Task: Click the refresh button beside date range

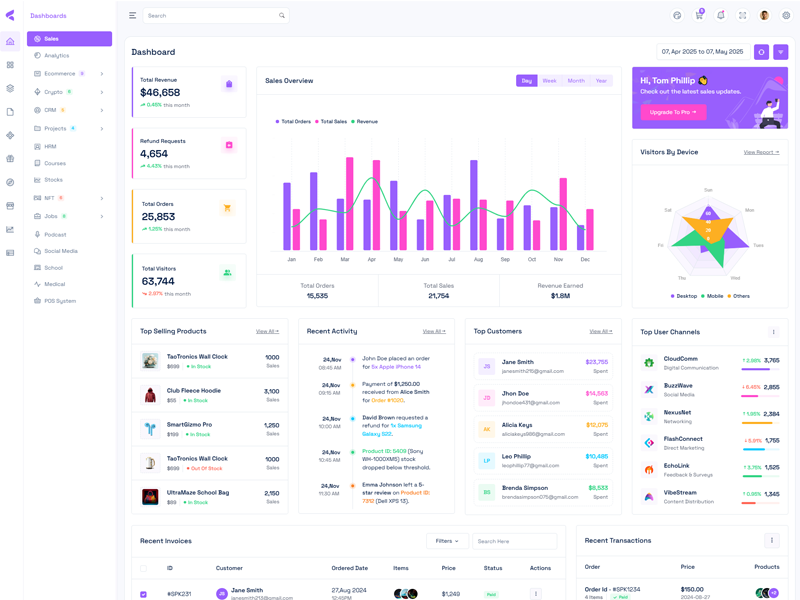Action: point(761,52)
